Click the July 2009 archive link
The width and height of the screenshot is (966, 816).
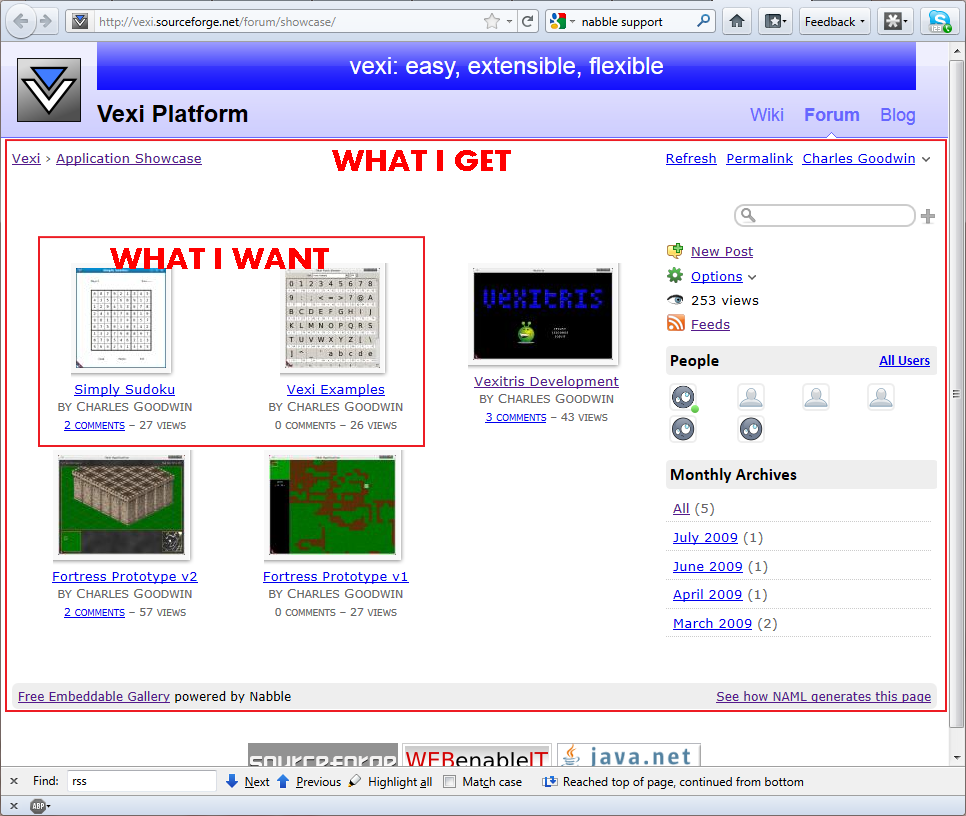705,537
